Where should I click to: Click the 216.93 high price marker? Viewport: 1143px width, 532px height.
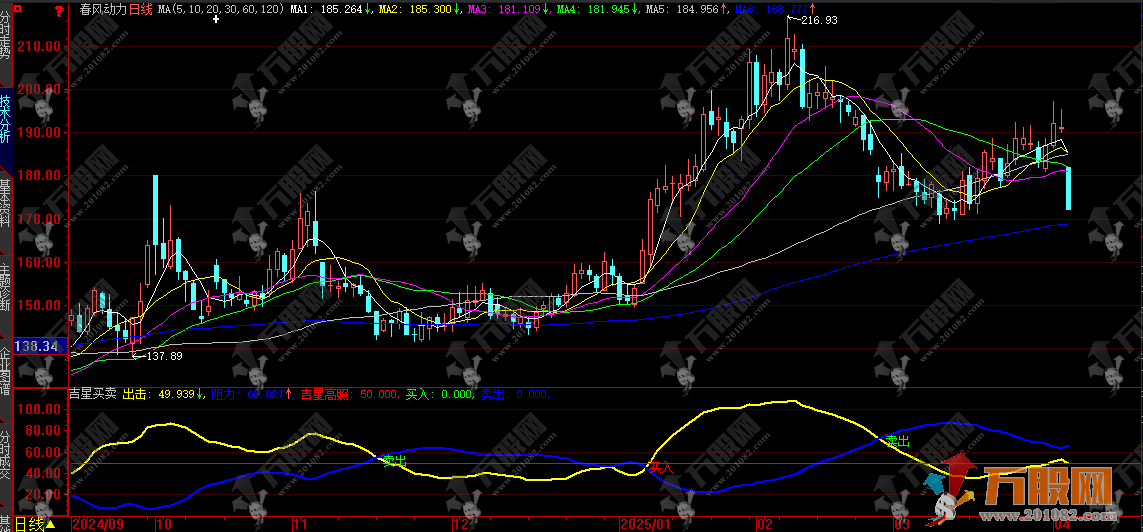coord(819,20)
